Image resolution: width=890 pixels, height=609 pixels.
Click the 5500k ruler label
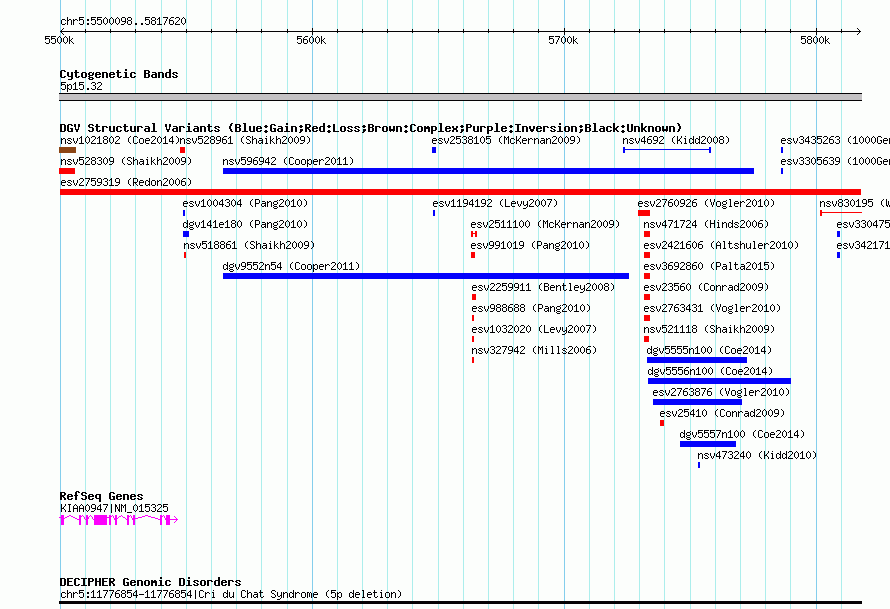coord(59,40)
